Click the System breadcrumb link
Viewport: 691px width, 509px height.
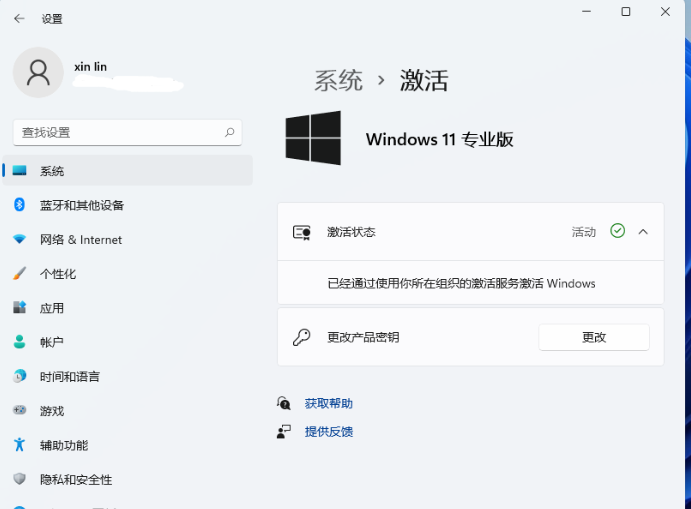click(338, 80)
